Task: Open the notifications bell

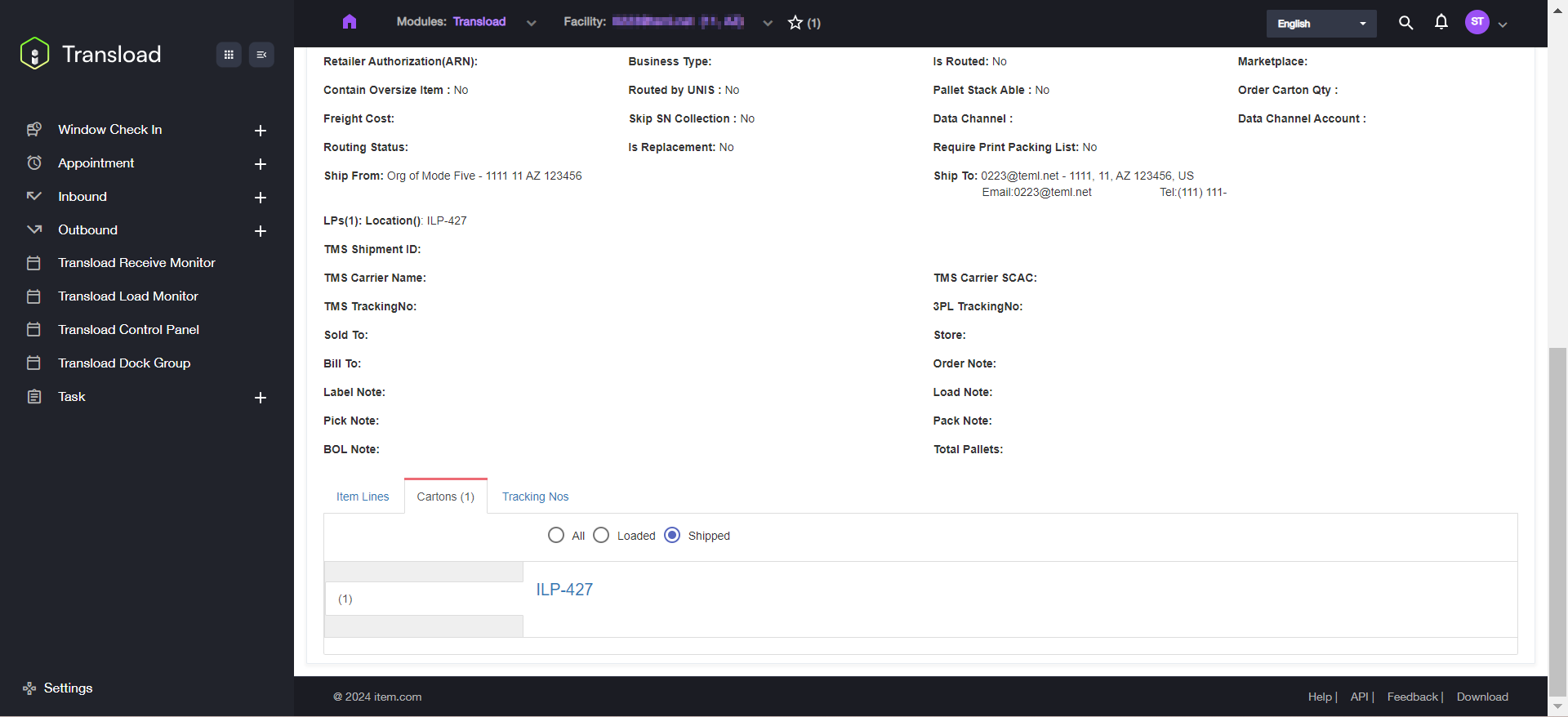Action: 1441,22
